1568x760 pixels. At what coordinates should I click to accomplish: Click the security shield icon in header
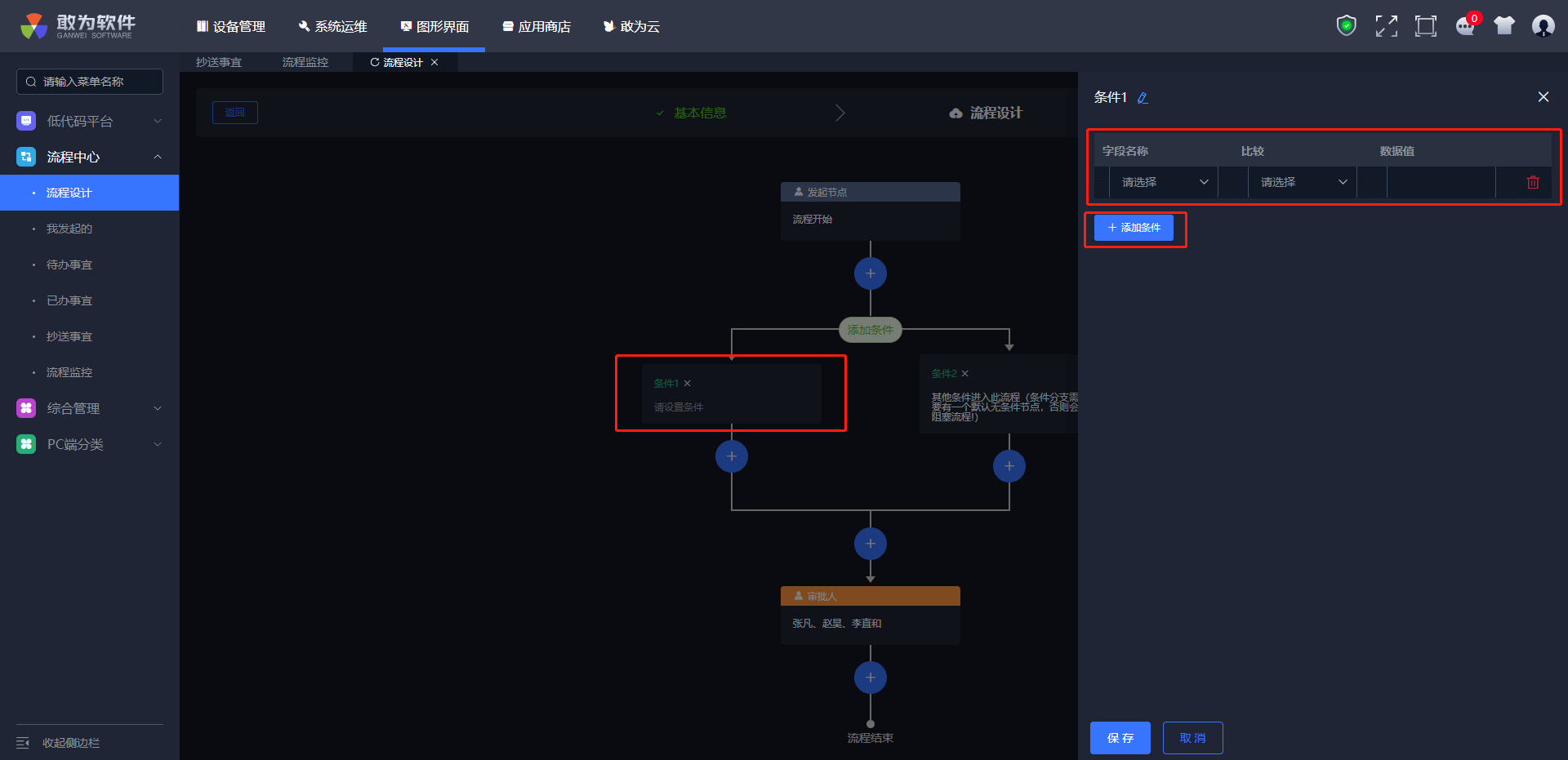tap(1346, 26)
